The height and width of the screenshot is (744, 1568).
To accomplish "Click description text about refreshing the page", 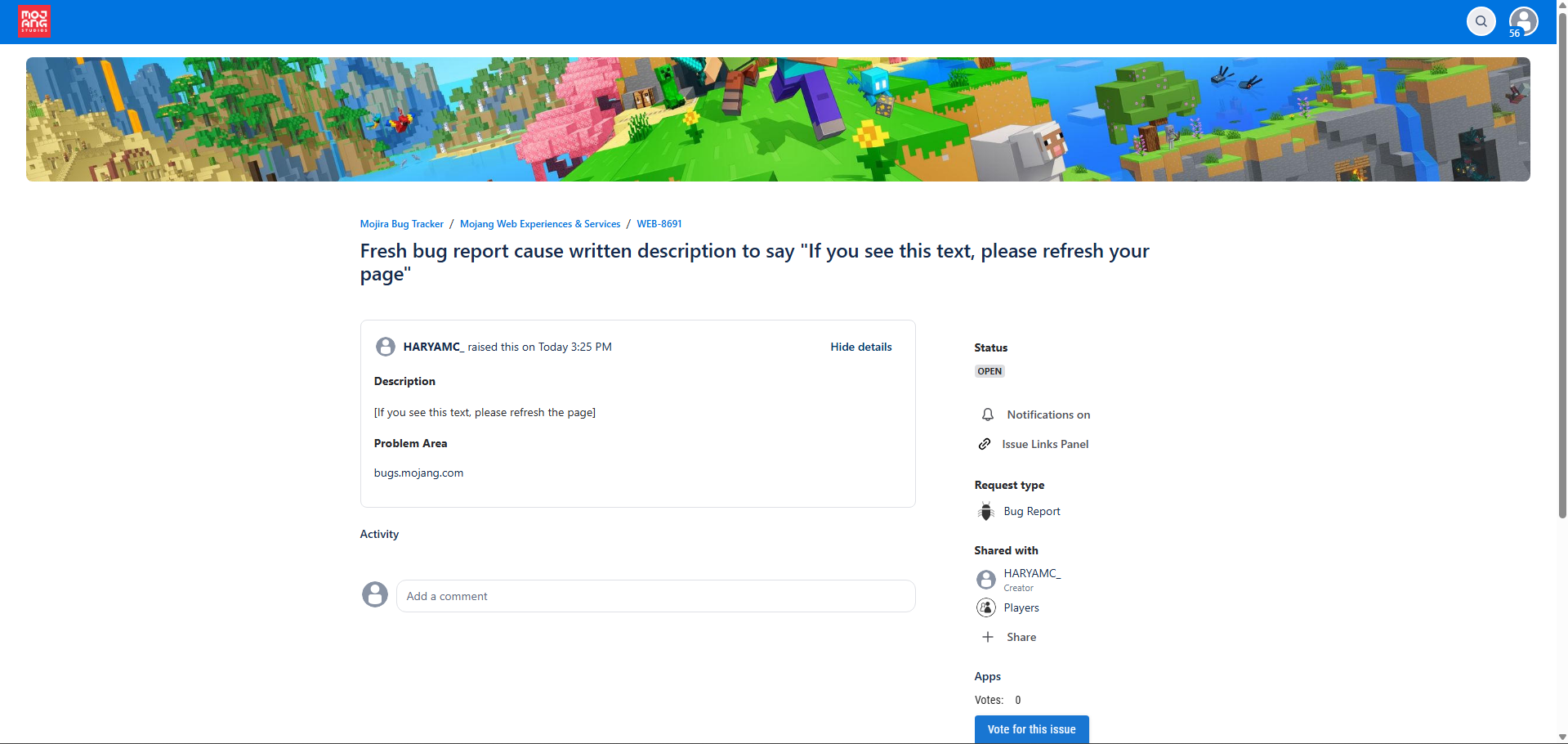I will 485,412.
